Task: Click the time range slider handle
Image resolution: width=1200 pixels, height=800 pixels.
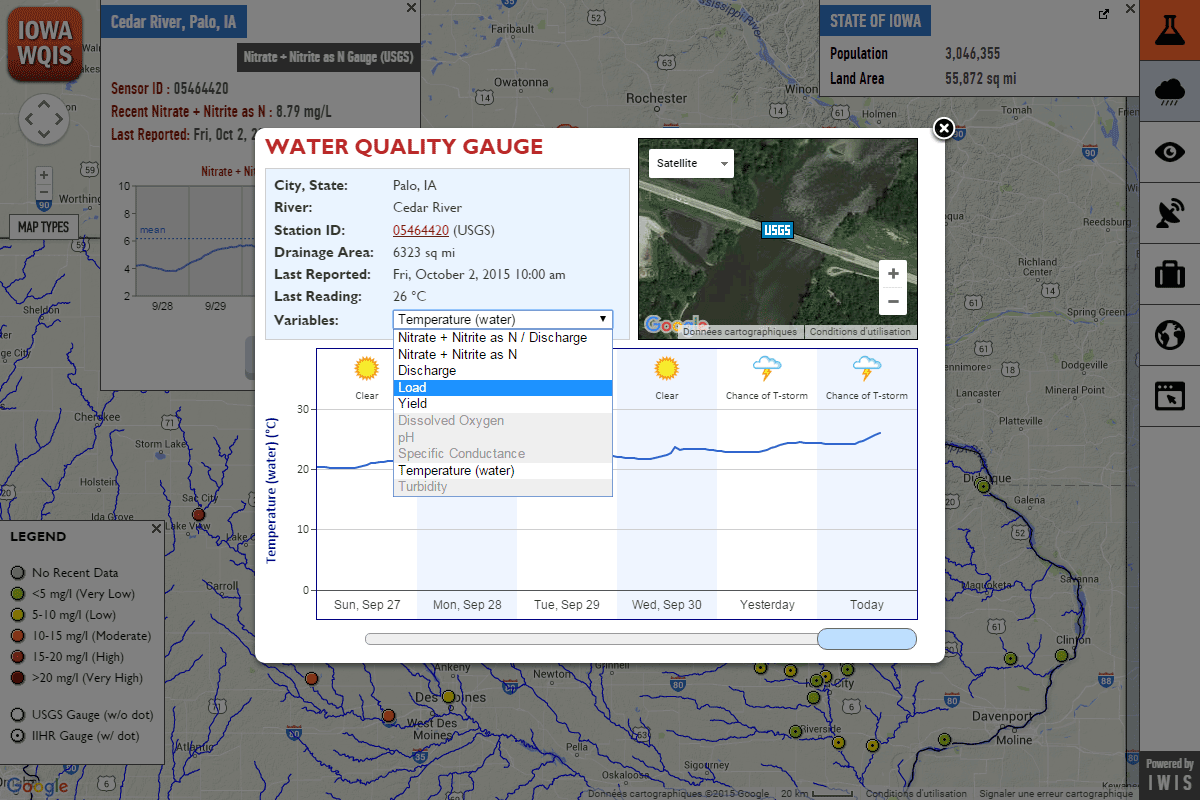Action: [x=867, y=639]
